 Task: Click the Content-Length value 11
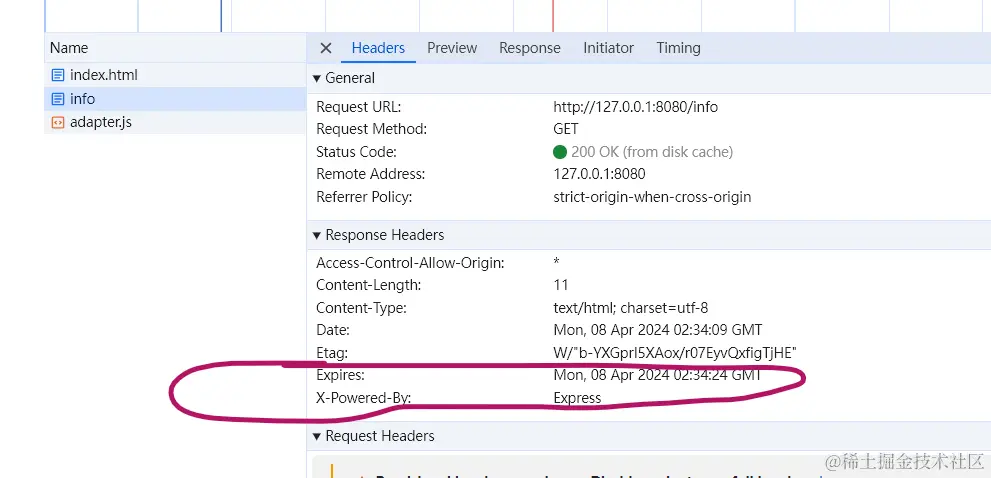coord(561,285)
